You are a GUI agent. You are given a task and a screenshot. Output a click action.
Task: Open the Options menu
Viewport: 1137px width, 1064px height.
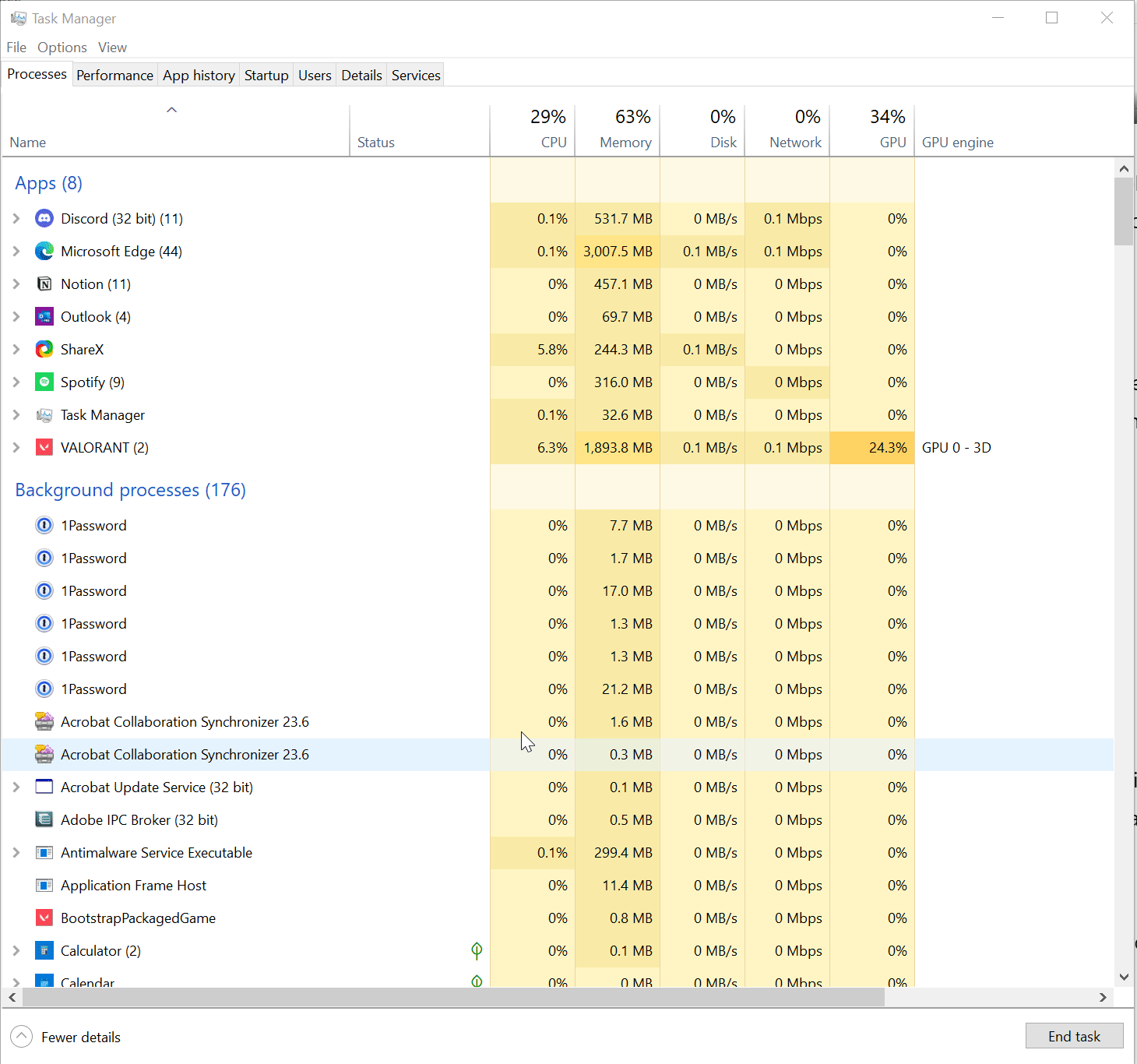[62, 48]
